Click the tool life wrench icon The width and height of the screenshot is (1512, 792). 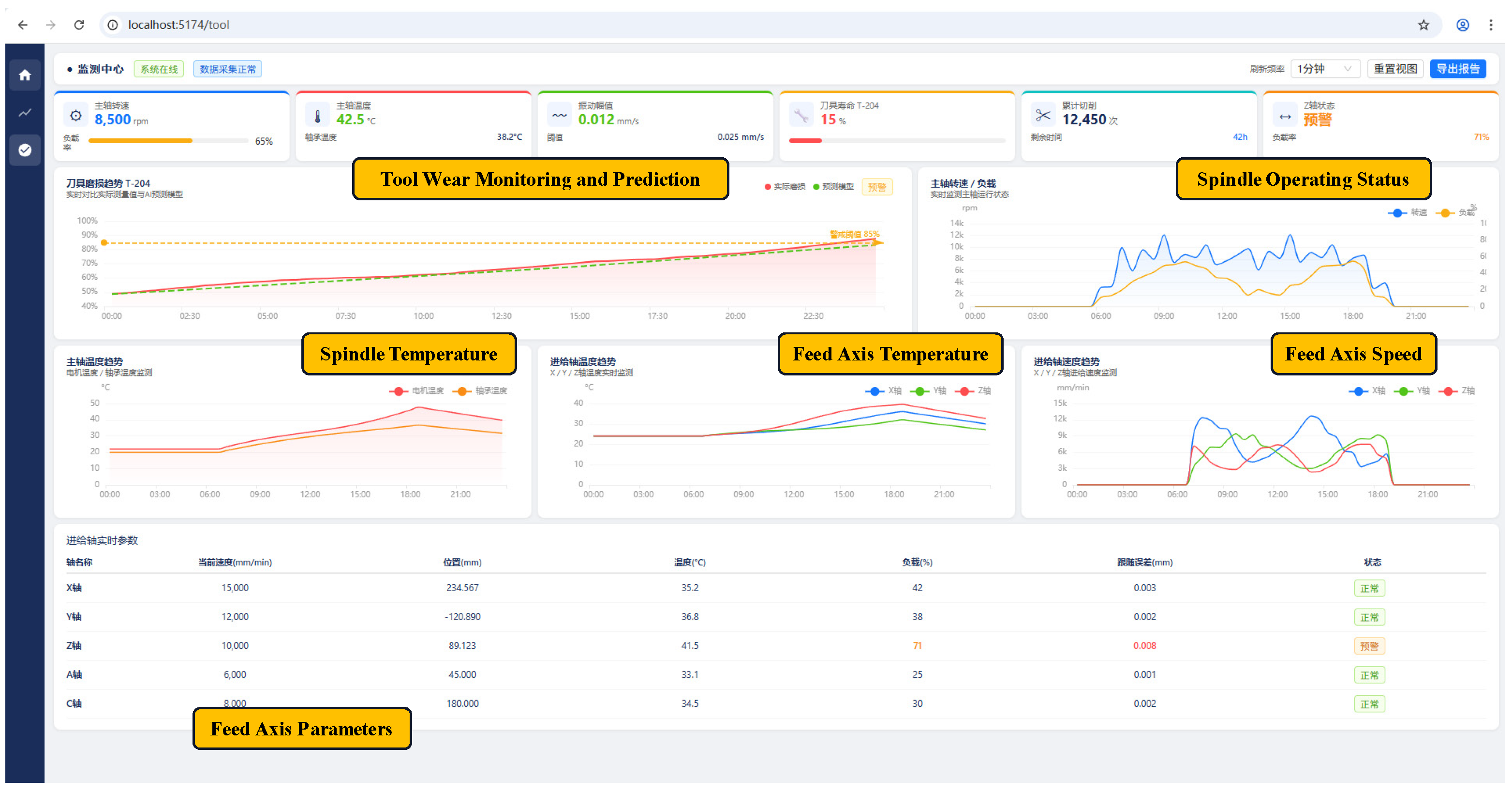tap(801, 115)
